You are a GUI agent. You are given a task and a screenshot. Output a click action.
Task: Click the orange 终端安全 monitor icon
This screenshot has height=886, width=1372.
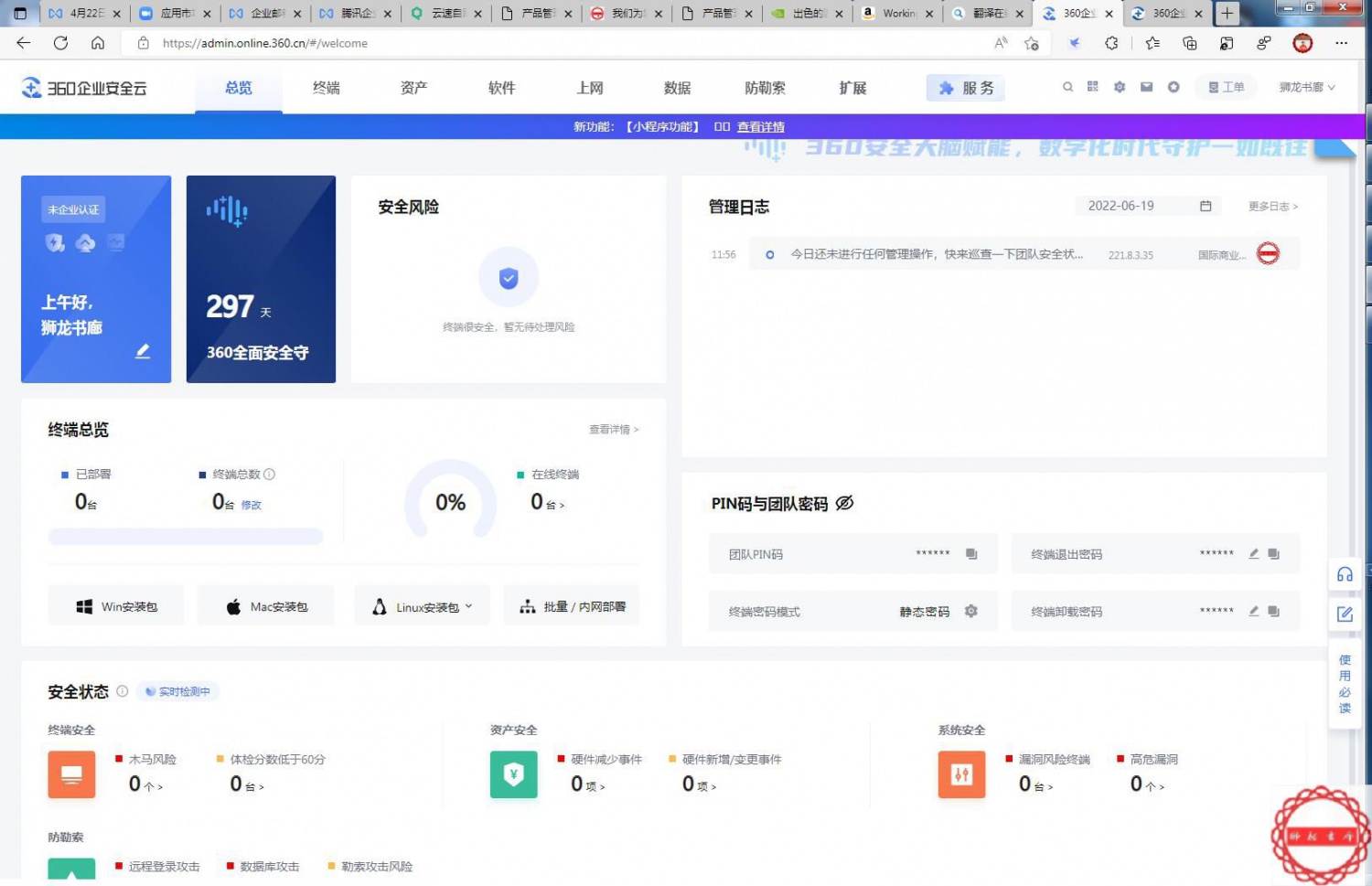pyautogui.click(x=71, y=774)
